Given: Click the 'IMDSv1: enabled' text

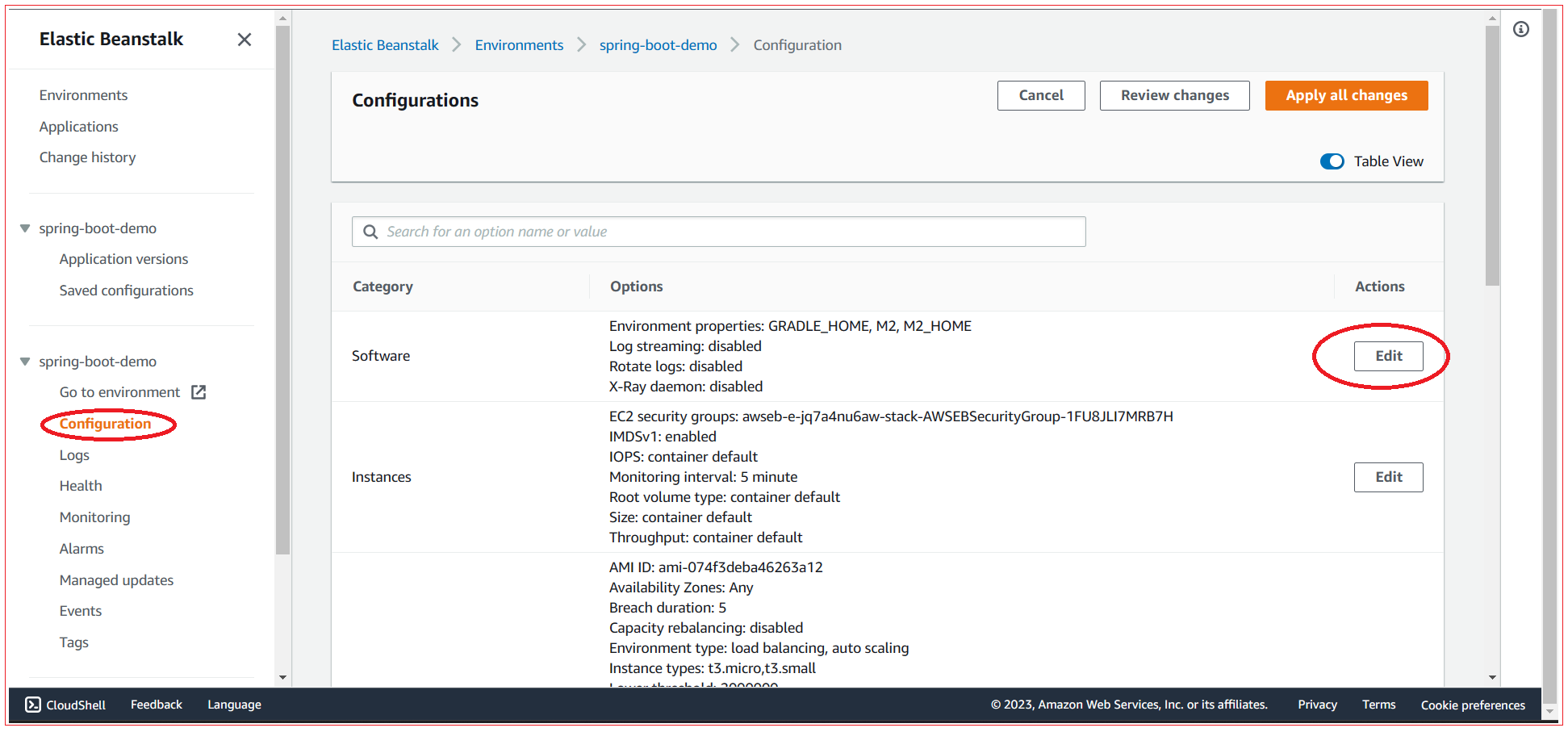Looking at the screenshot, I should pos(663,437).
